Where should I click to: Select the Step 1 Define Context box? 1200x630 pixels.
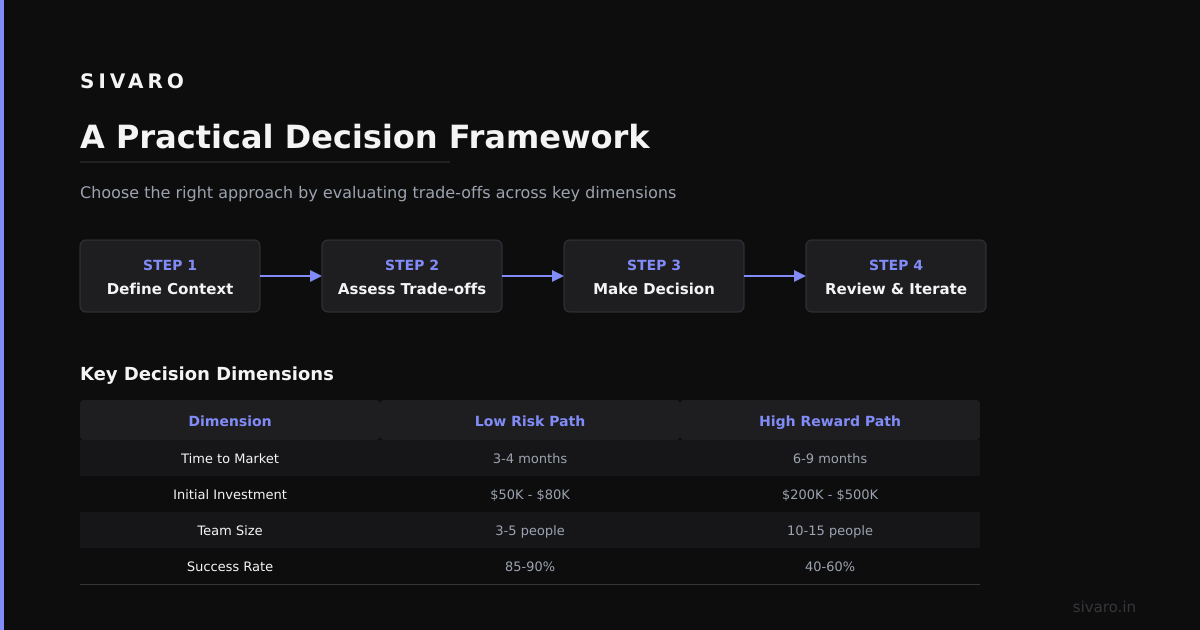tap(170, 276)
